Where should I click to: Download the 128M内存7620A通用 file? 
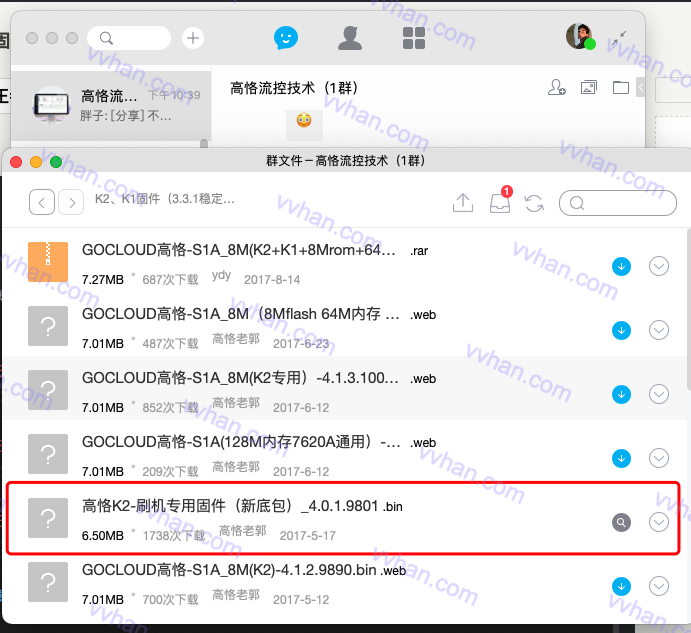point(621,458)
